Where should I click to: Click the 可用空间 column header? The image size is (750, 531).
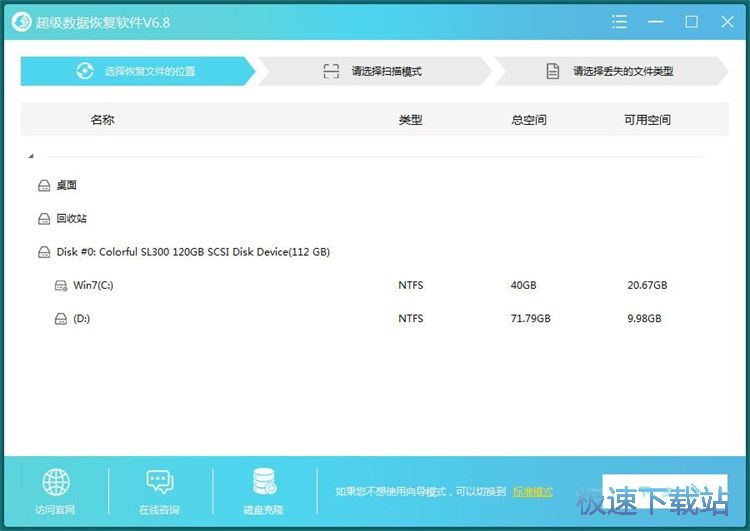point(647,120)
